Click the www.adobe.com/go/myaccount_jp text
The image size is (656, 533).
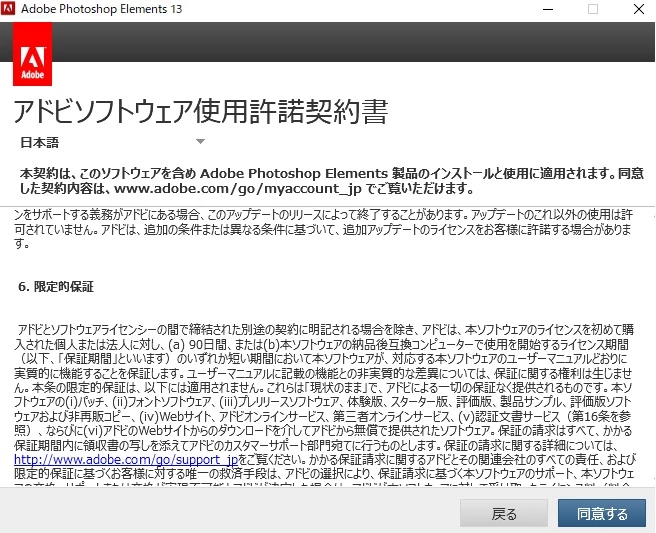[238, 189]
